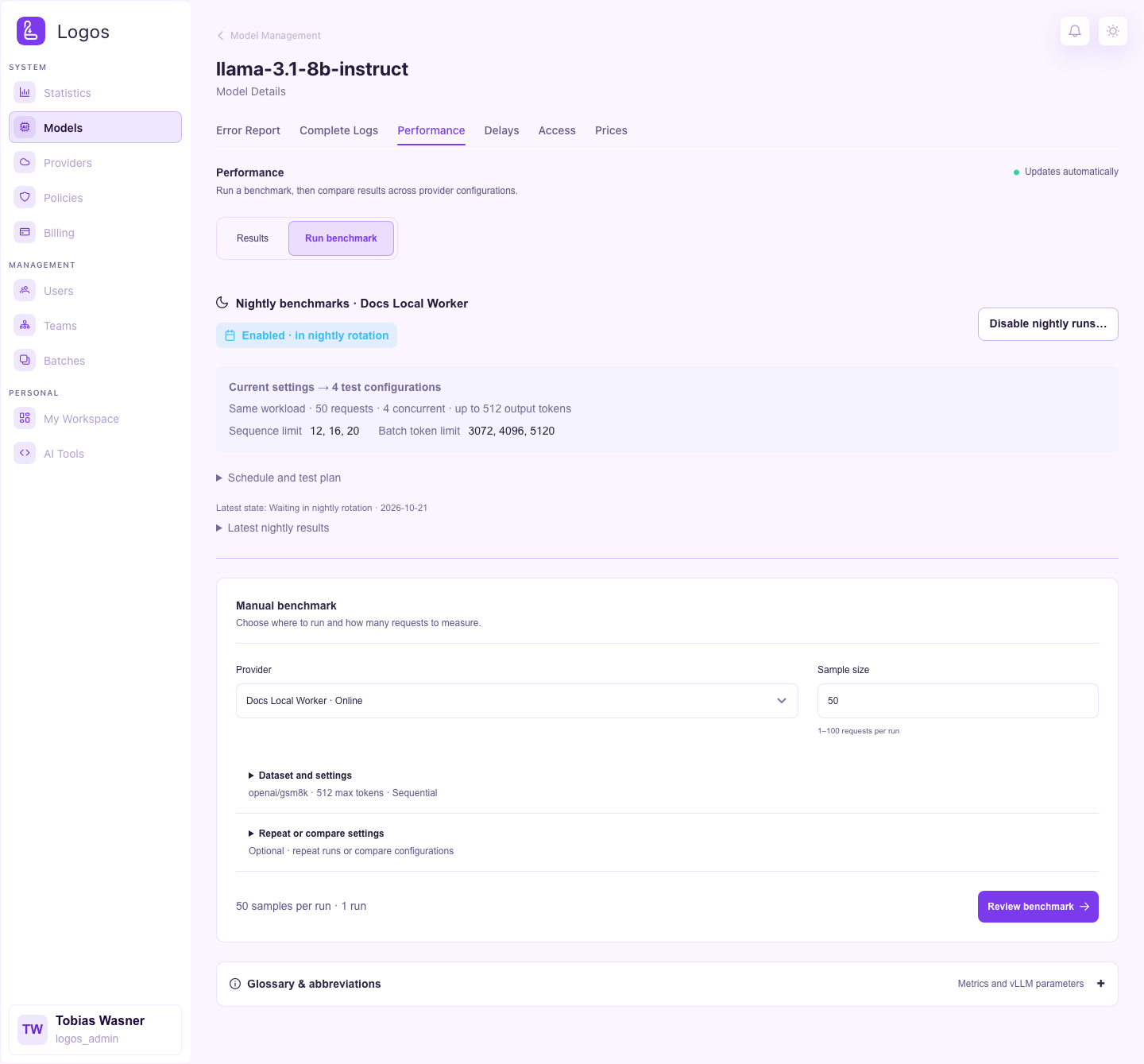
Task: Open notifications bell icon
Action: (1075, 31)
